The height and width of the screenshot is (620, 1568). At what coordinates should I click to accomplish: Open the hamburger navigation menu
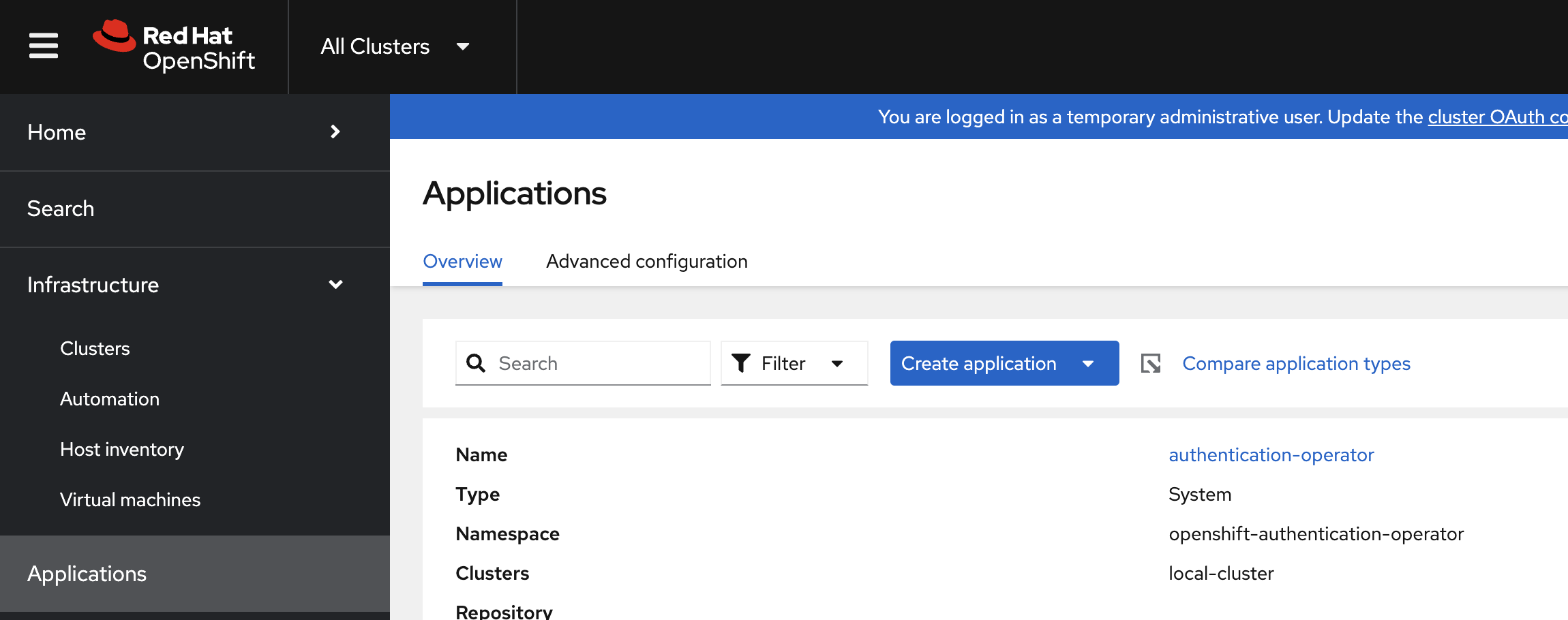(44, 46)
